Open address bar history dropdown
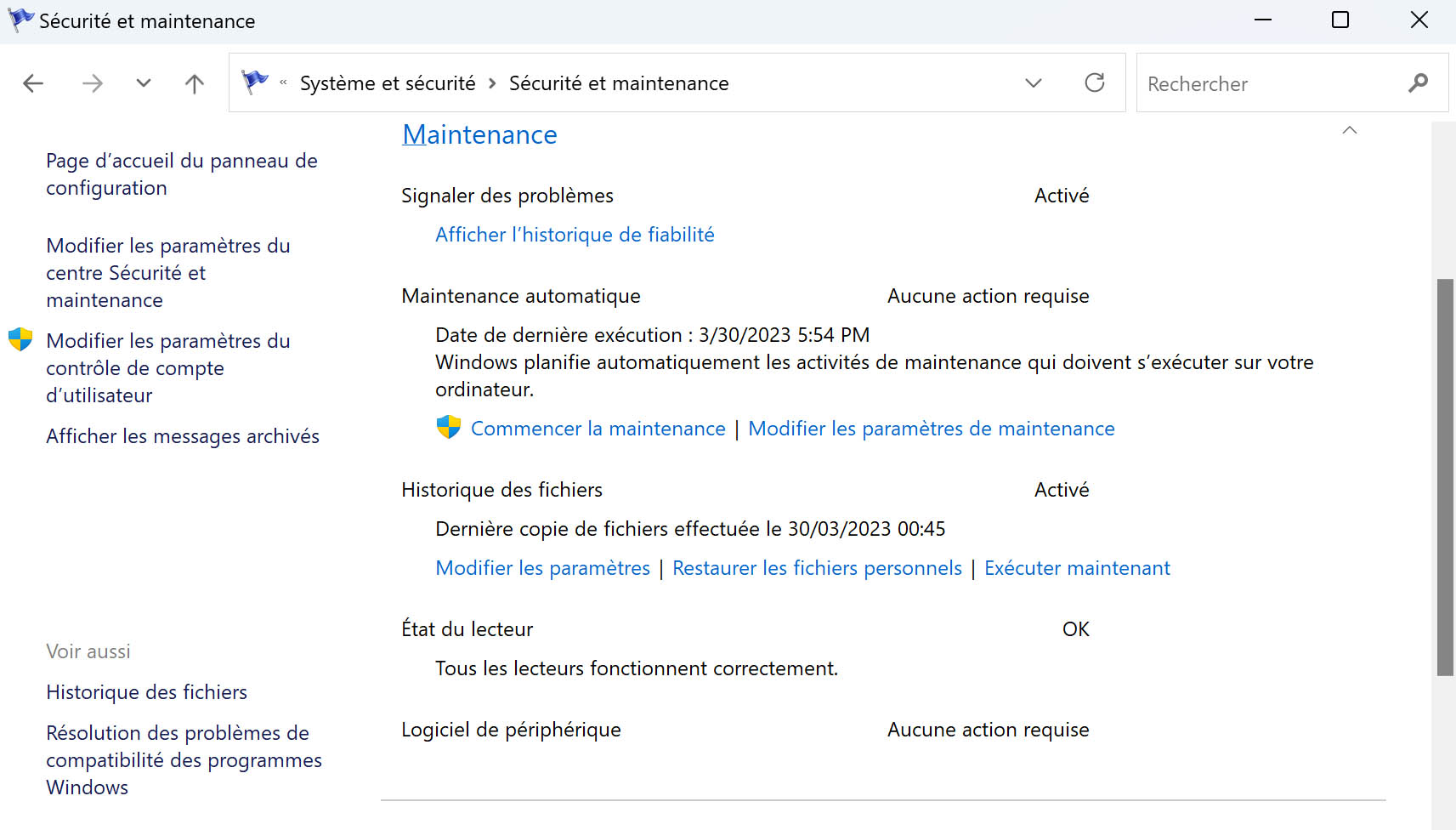This screenshot has width=1456, height=830. click(x=1034, y=83)
